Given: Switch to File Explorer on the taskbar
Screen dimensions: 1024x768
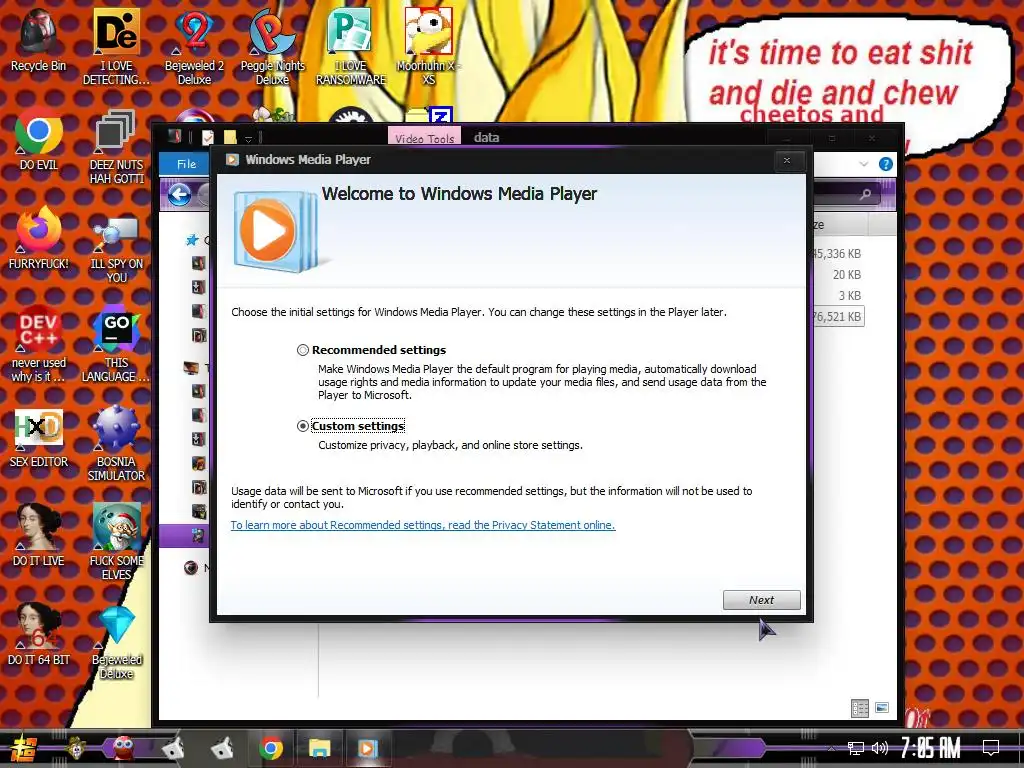Looking at the screenshot, I should (x=319, y=748).
